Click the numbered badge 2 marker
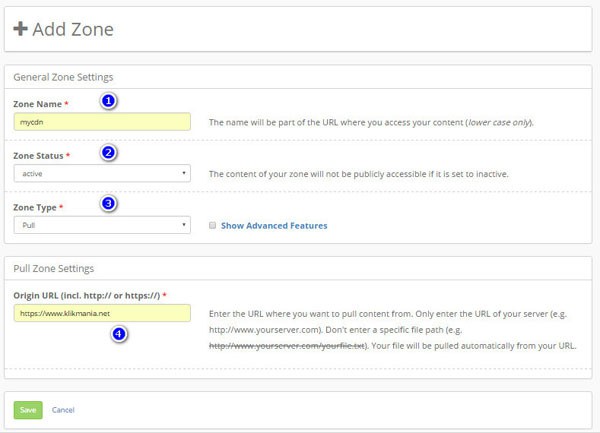The height and width of the screenshot is (433, 600). coord(109,153)
